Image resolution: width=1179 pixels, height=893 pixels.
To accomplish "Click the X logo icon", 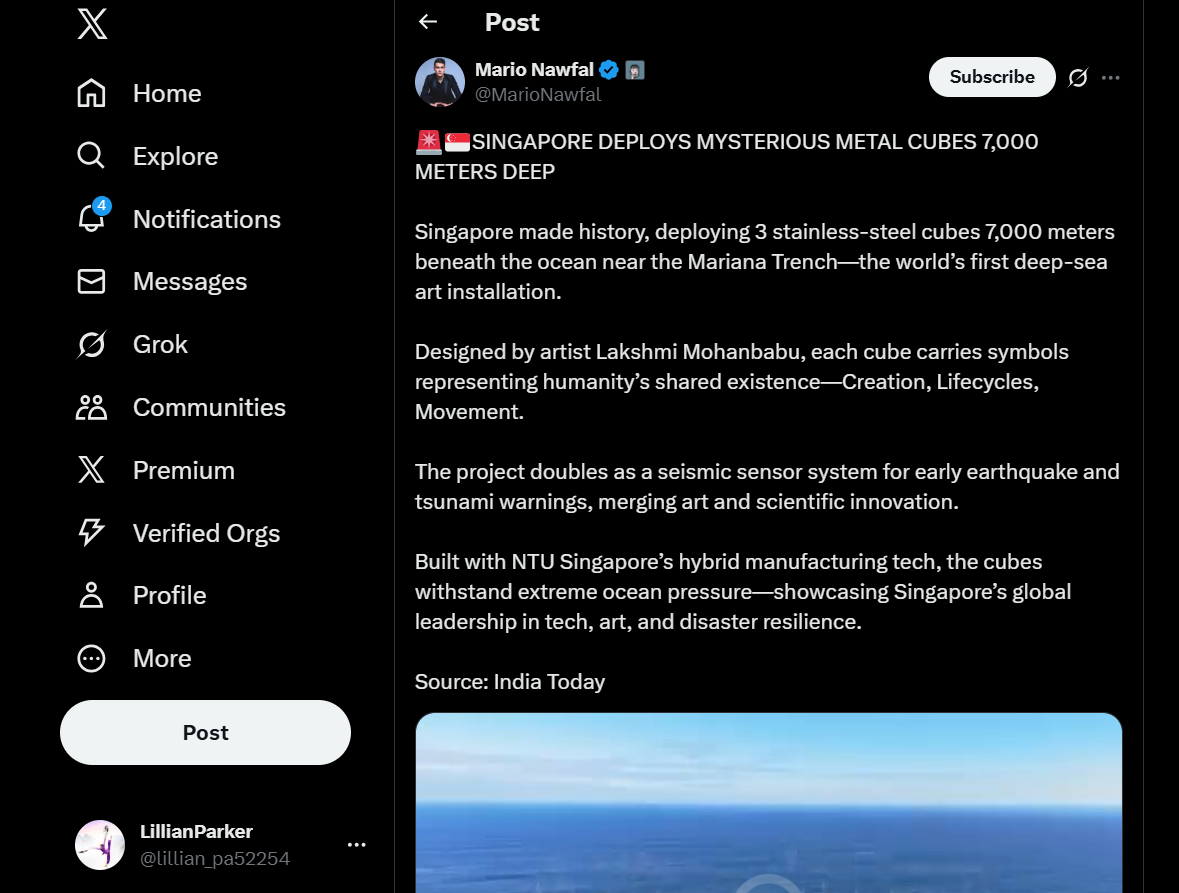I will 92,23.
